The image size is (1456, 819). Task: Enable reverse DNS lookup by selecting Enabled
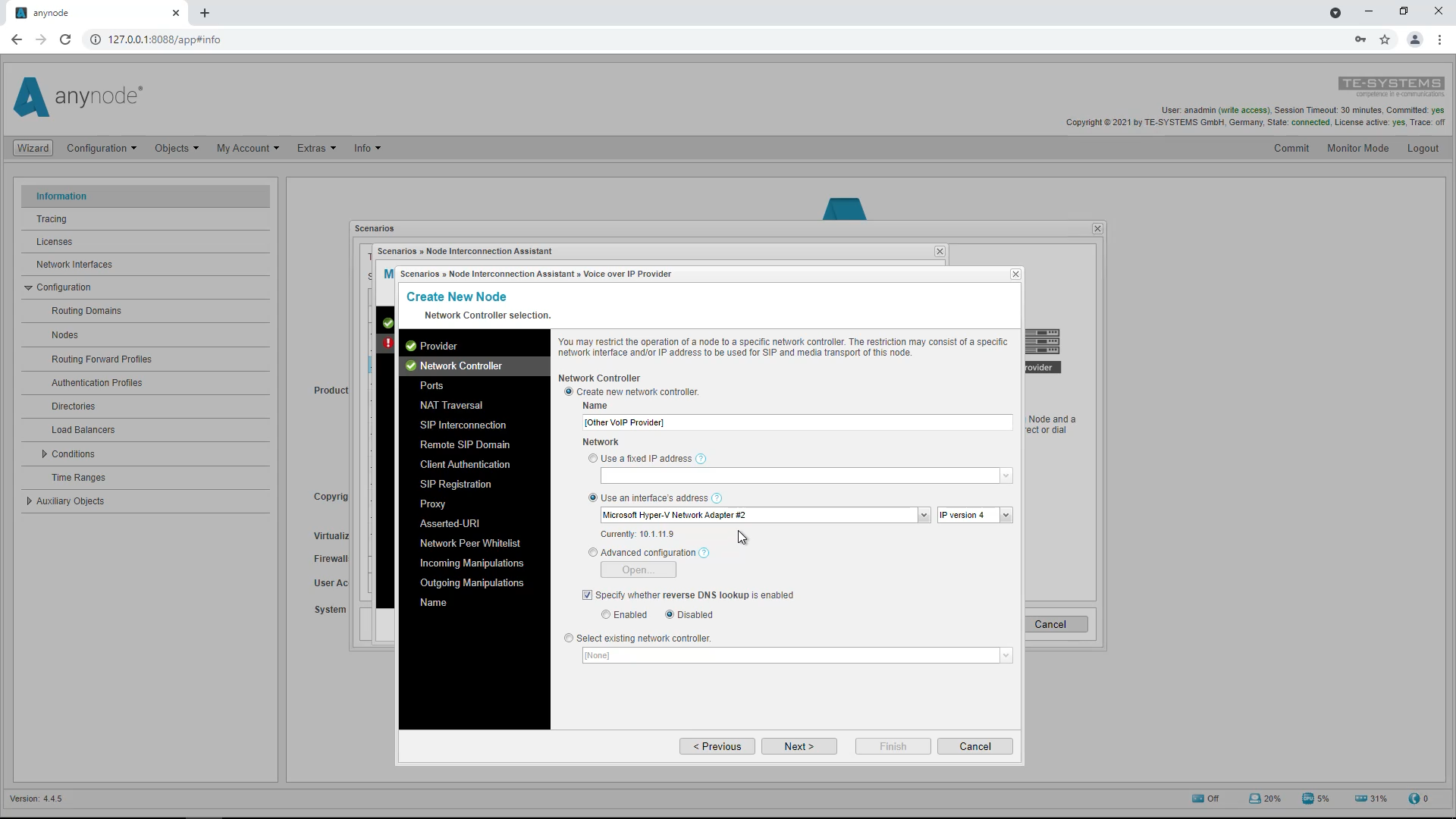[606, 614]
